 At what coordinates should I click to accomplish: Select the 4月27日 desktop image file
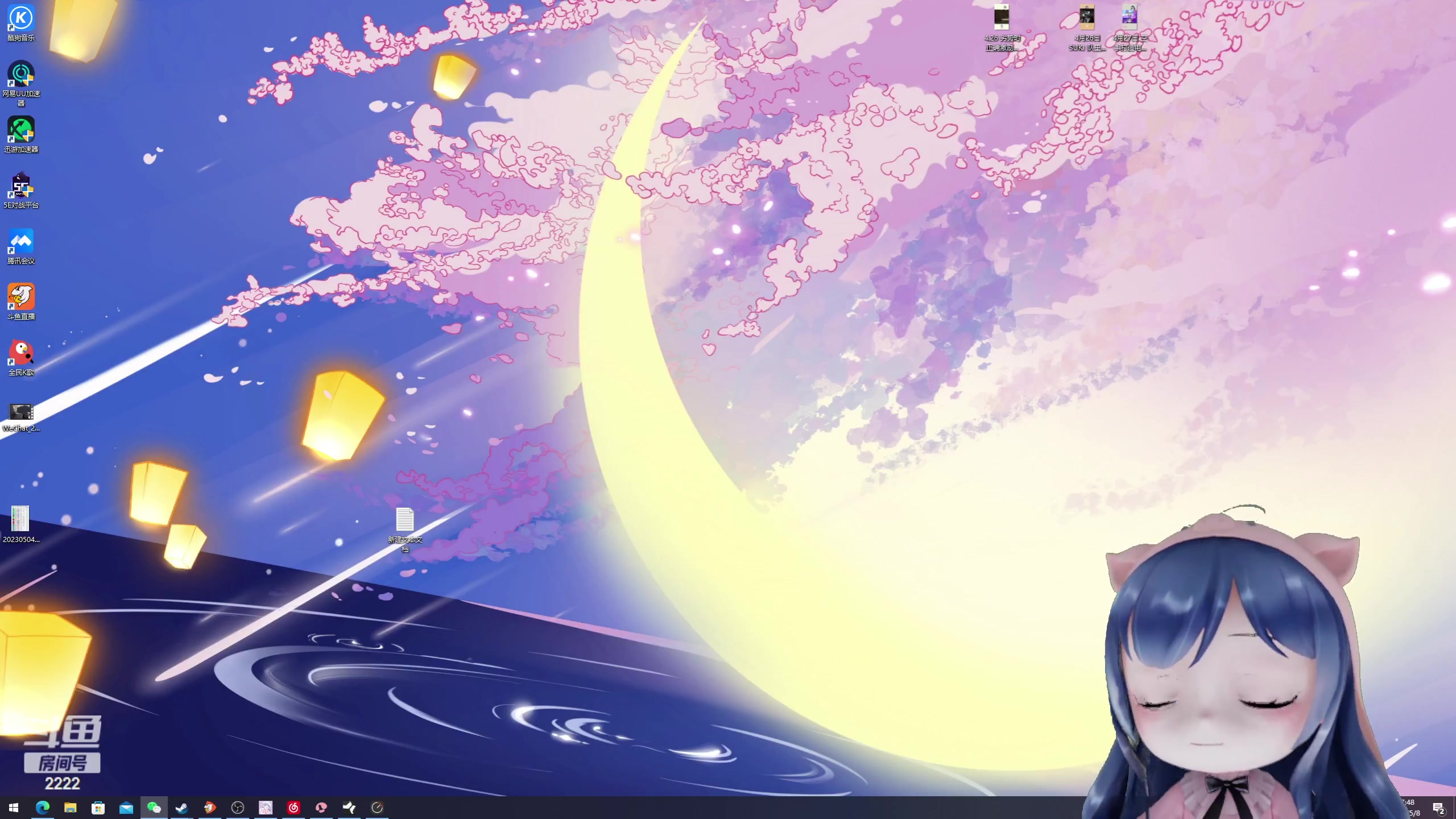click(1130, 18)
